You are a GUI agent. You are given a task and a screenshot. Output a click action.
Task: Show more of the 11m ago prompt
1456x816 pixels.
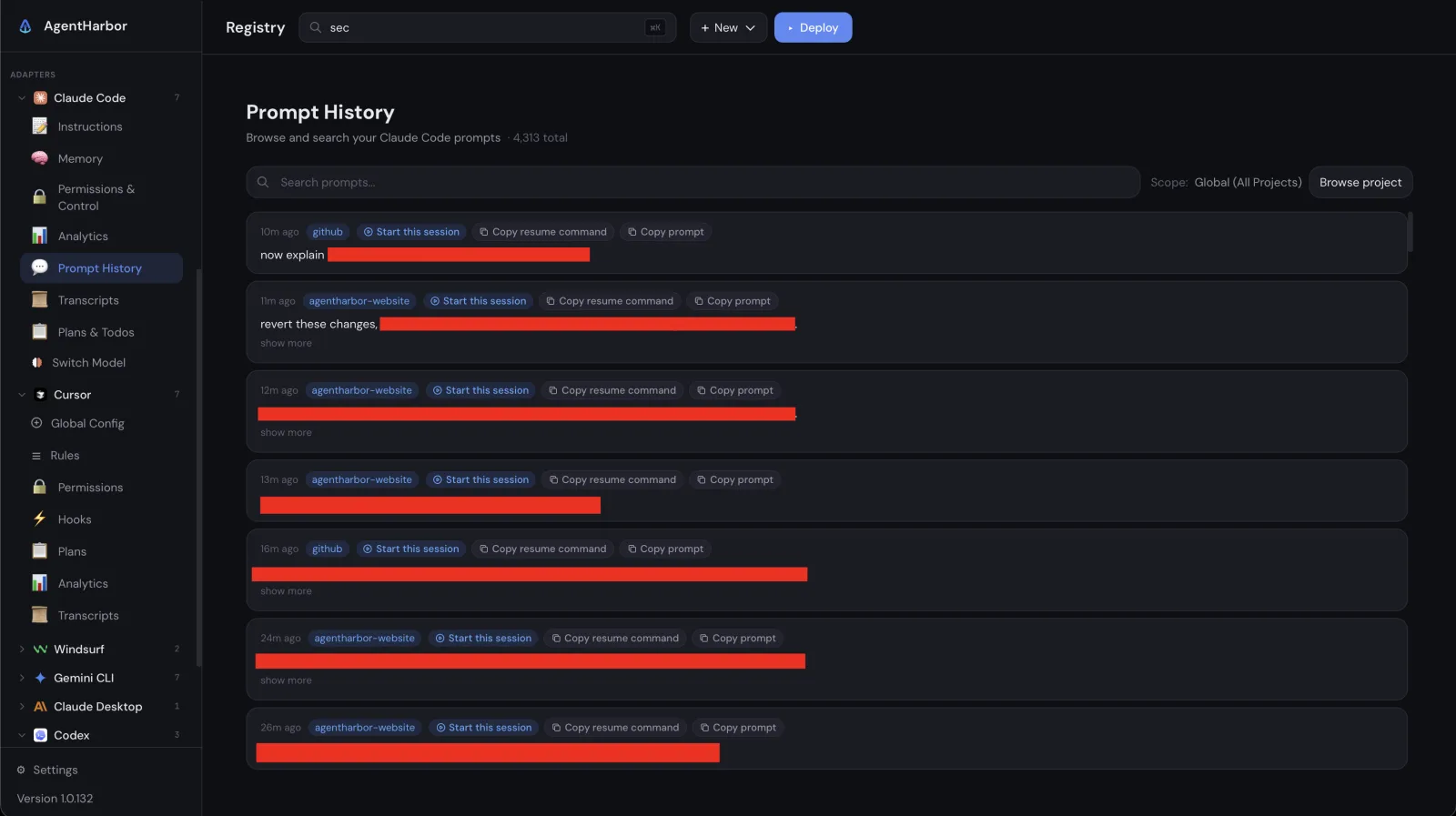(286, 344)
